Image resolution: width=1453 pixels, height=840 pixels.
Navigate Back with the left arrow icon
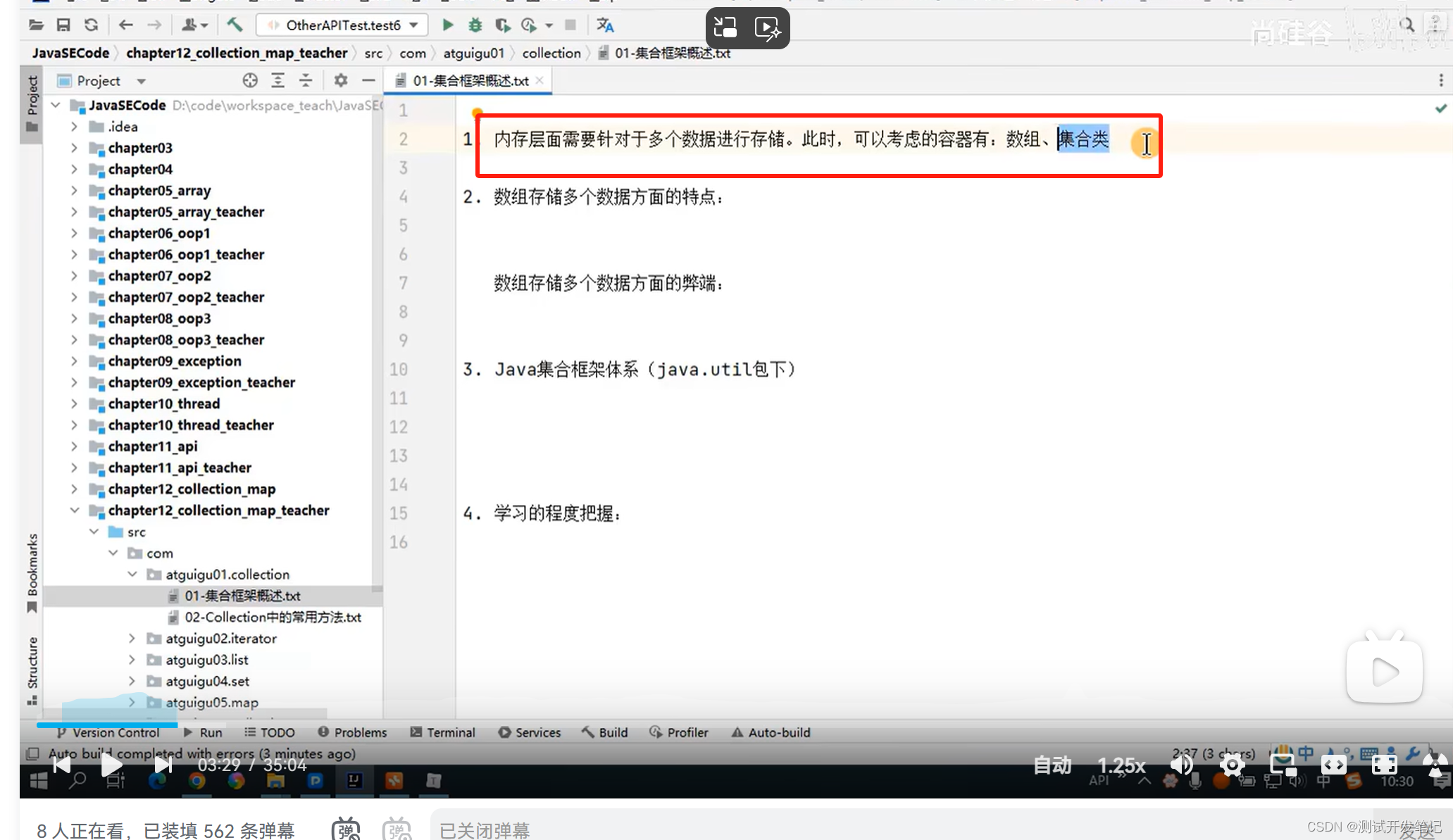point(126,25)
